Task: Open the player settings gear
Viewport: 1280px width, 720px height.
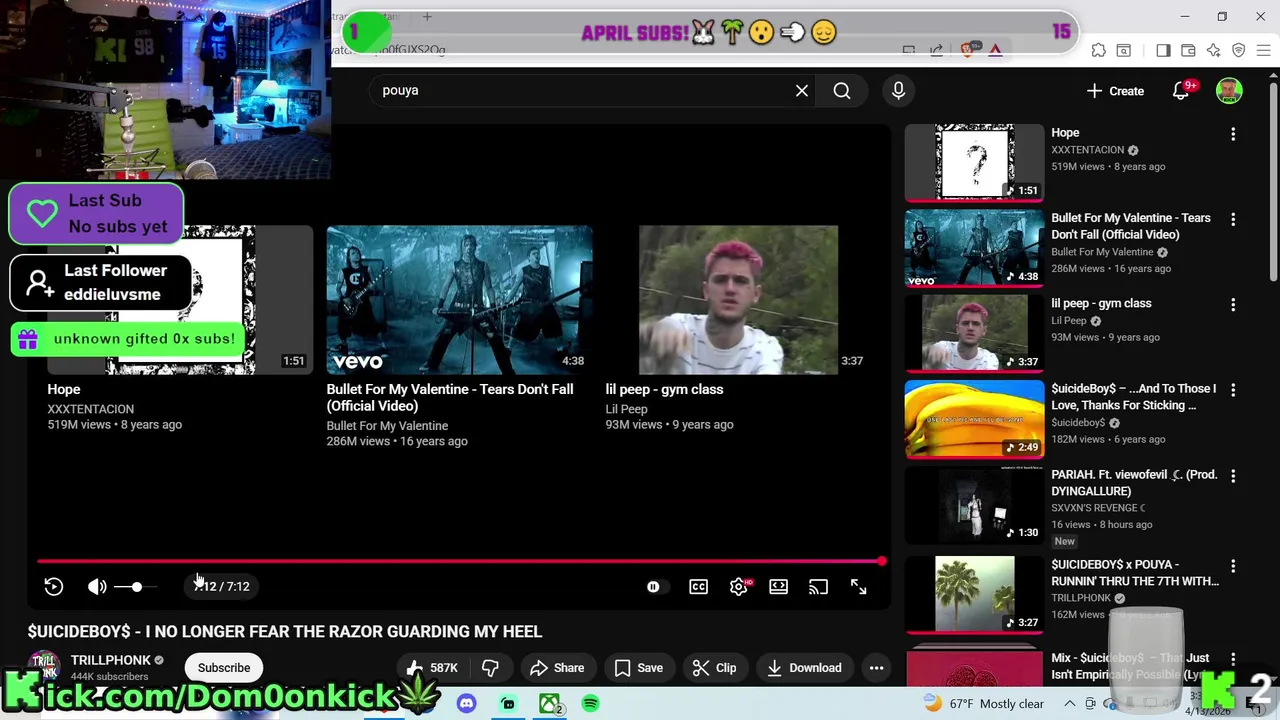Action: (x=739, y=587)
